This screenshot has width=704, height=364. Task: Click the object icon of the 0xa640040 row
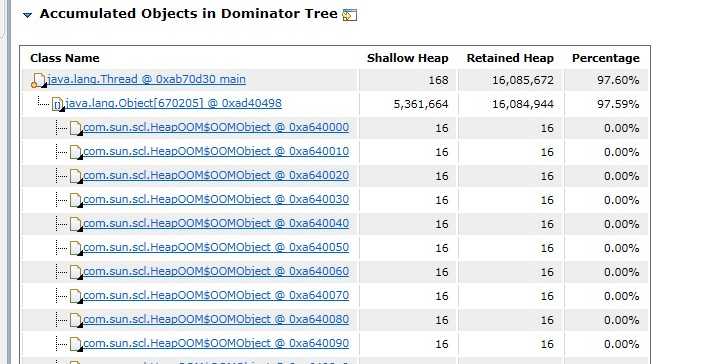click(76, 224)
